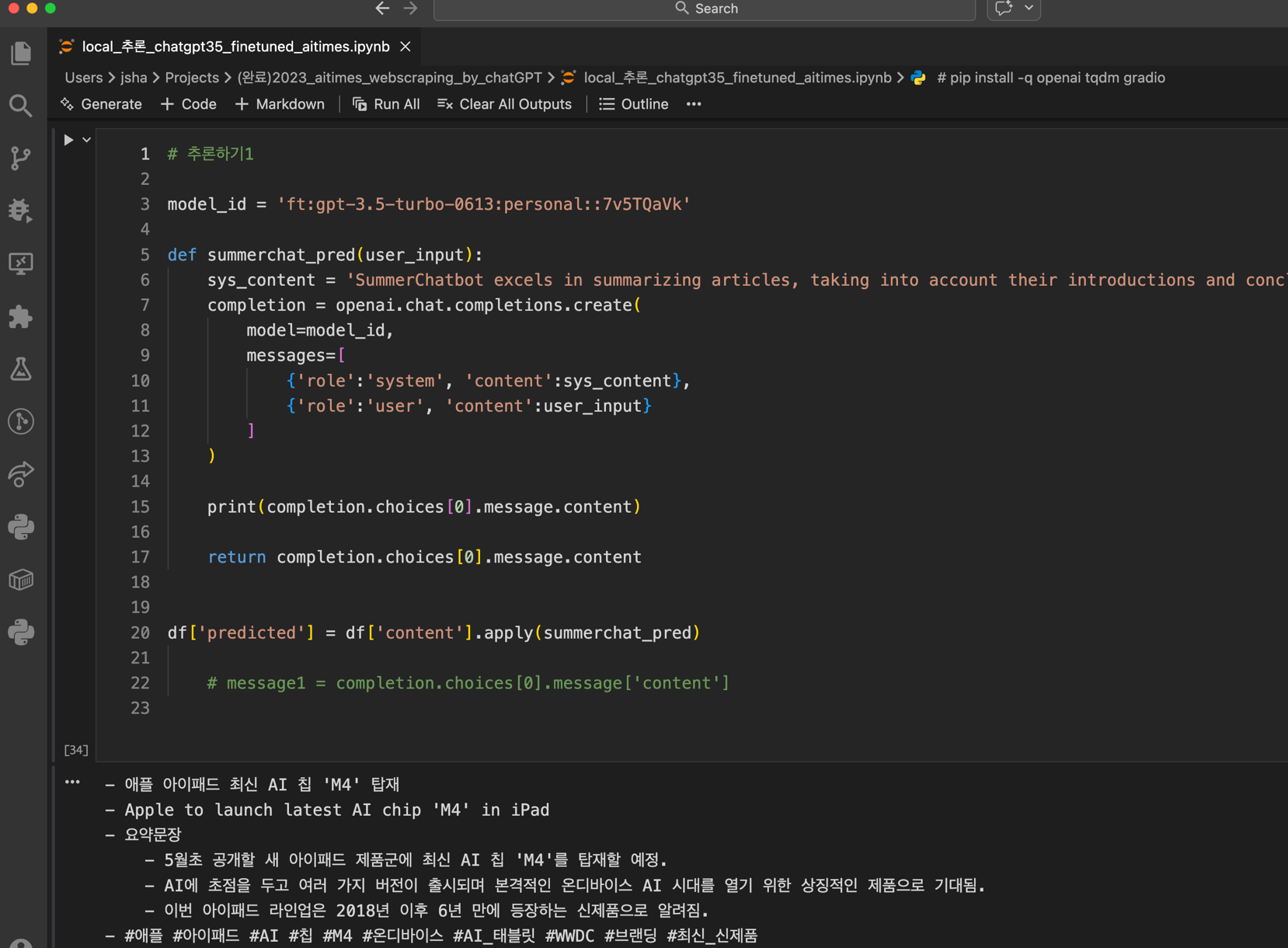Open the Source Control view
Viewport: 1288px width, 948px height.
(x=21, y=158)
